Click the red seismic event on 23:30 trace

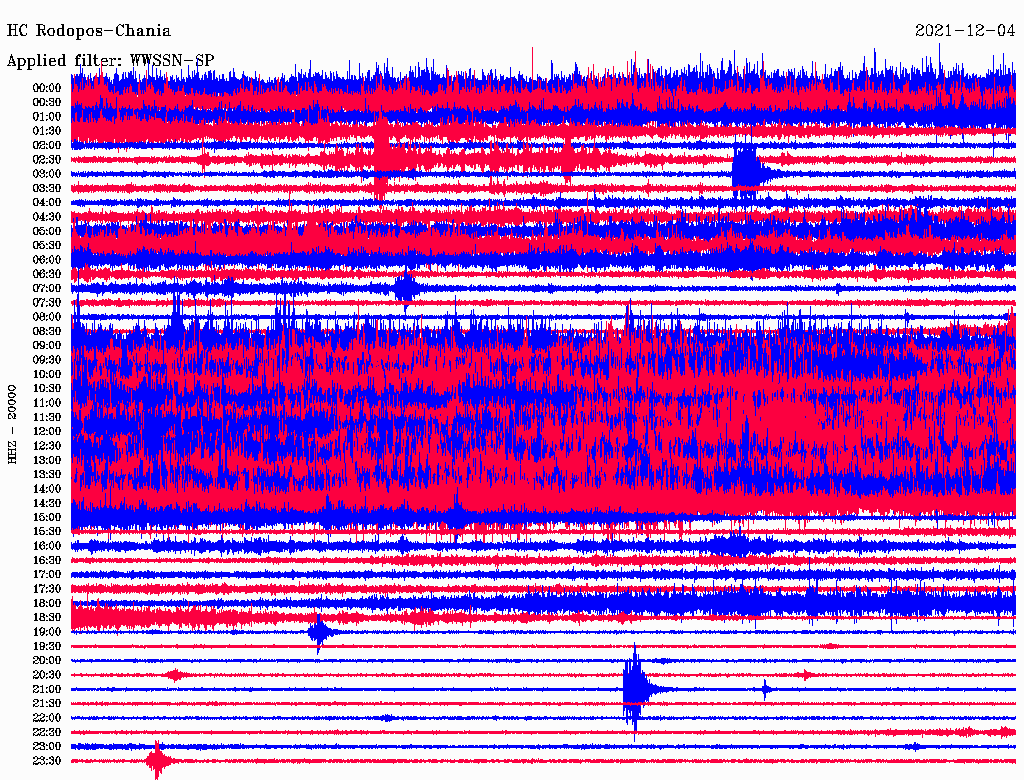[x=157, y=761]
